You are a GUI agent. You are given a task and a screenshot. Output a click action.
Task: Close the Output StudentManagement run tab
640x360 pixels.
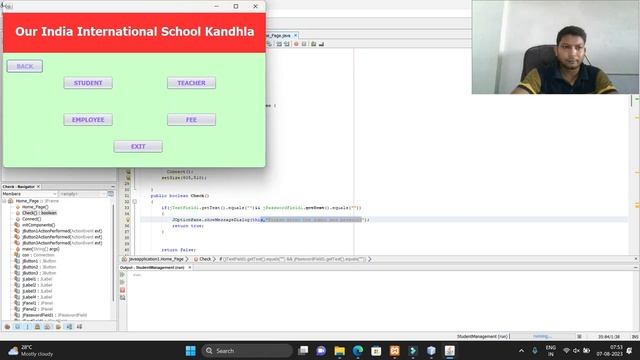tap(189, 267)
